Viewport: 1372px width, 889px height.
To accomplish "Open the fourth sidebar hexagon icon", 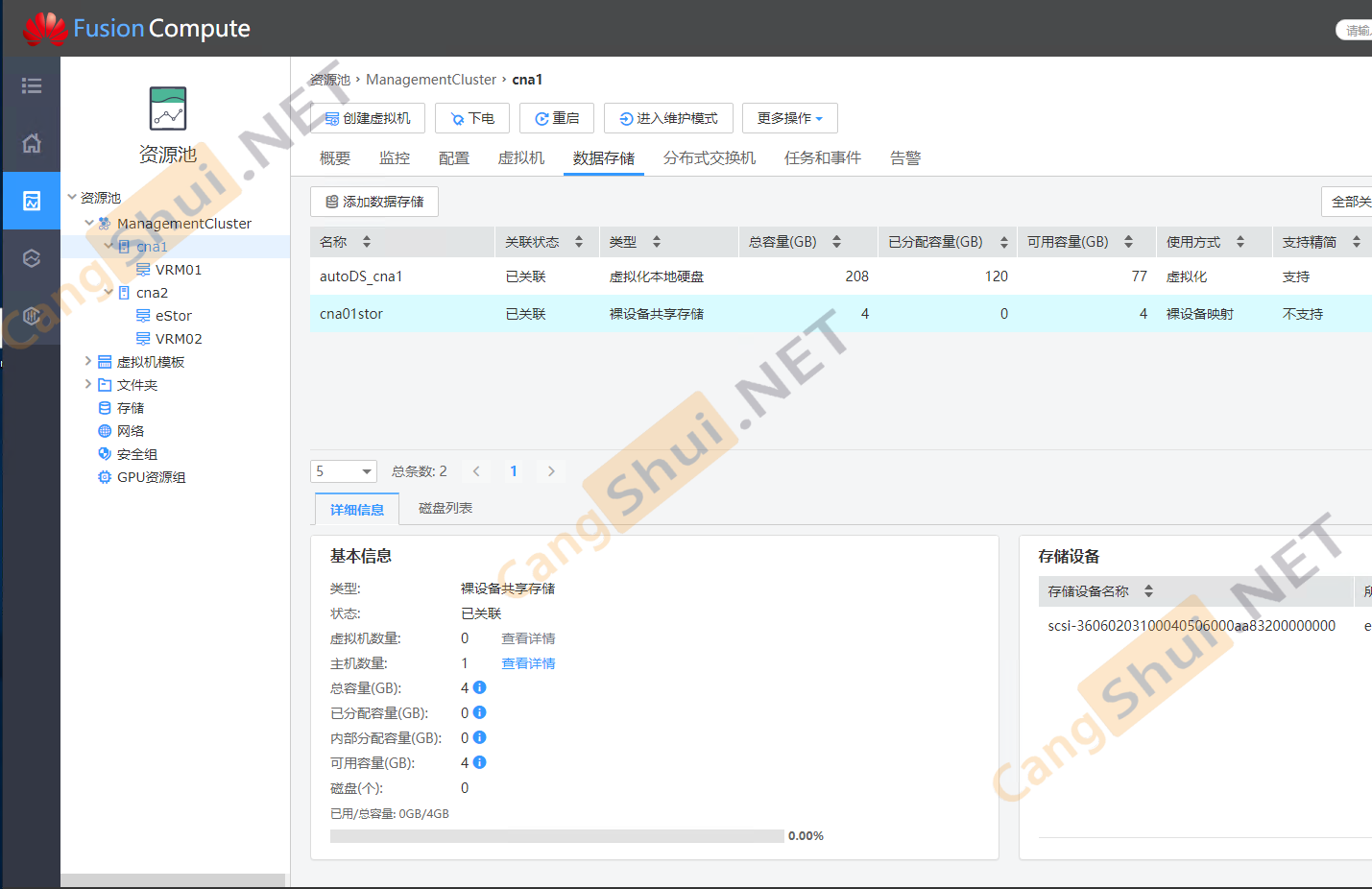I will coord(32,258).
